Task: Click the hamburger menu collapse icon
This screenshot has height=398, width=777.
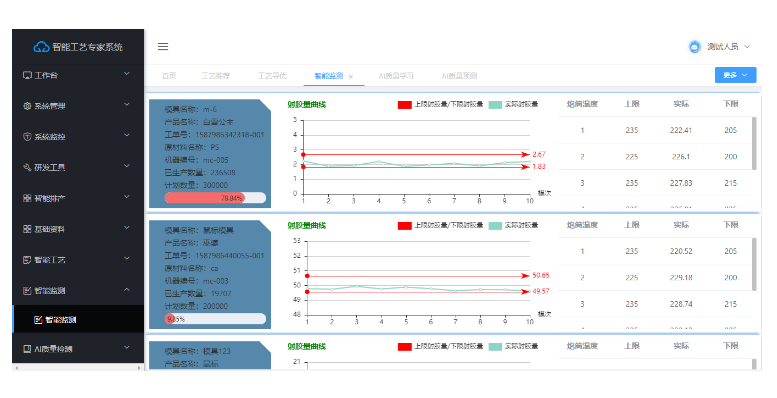Action: pos(163,47)
